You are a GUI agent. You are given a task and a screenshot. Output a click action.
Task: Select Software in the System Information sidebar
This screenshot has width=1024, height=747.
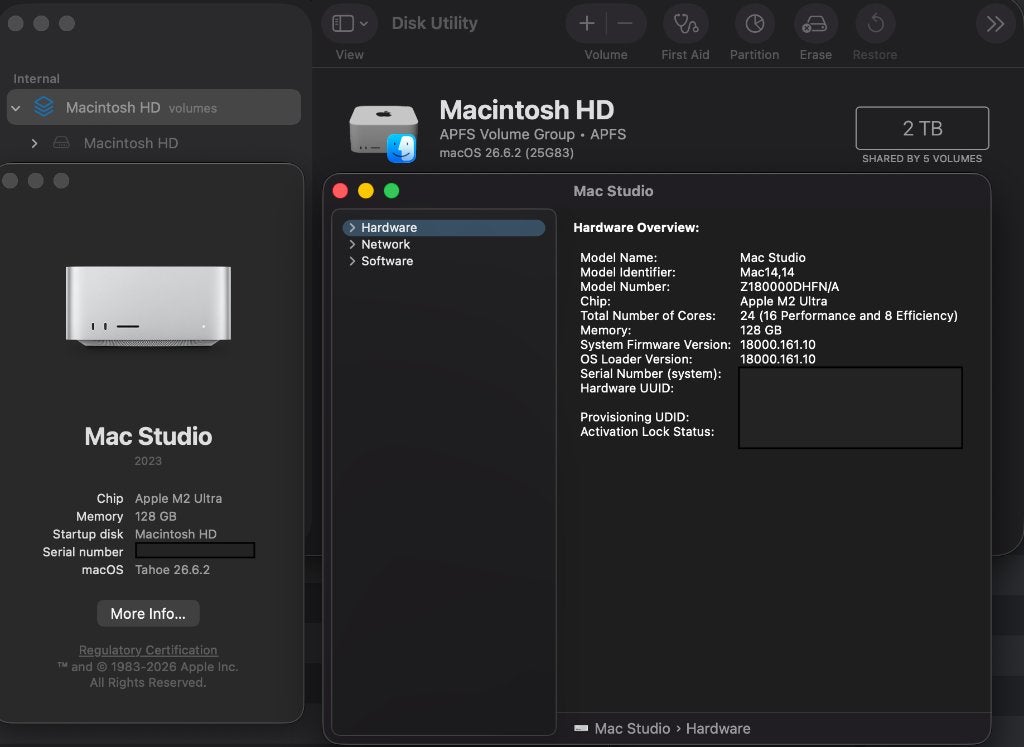(444, 261)
